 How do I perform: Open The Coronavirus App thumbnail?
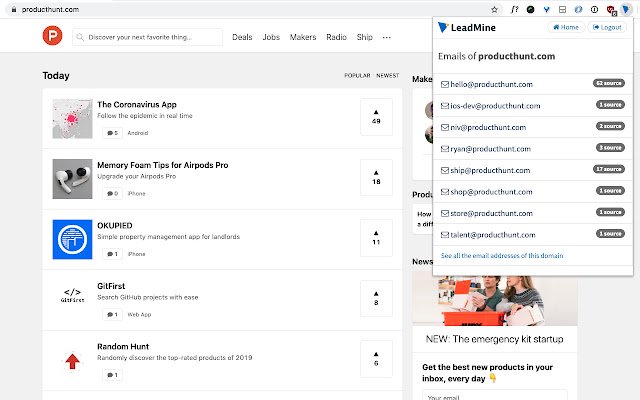[72, 118]
